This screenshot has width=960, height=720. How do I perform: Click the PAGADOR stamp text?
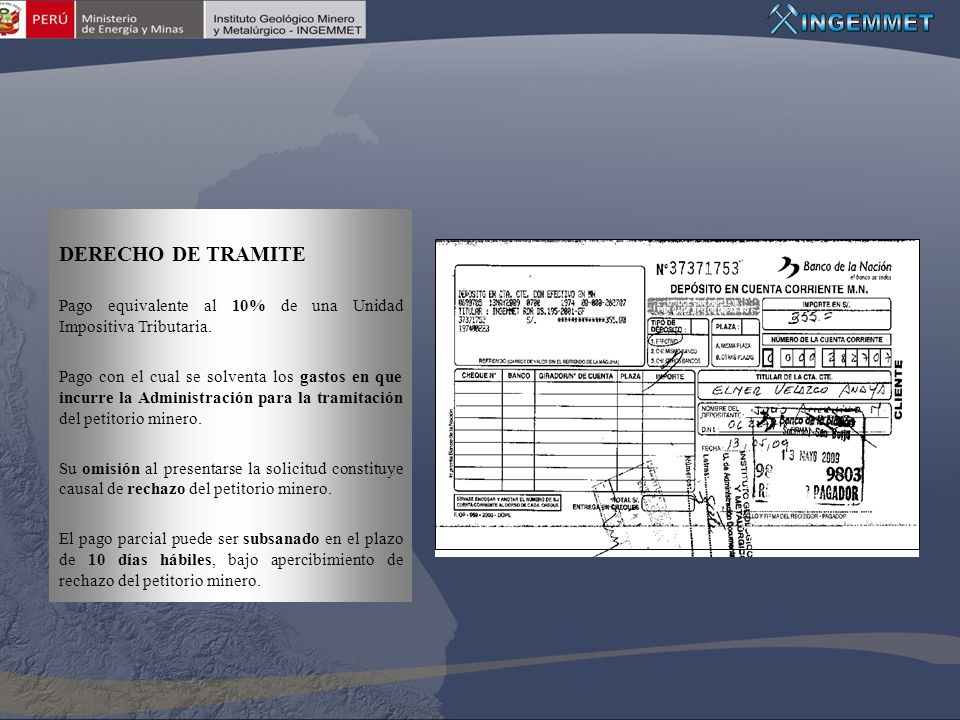coord(835,493)
